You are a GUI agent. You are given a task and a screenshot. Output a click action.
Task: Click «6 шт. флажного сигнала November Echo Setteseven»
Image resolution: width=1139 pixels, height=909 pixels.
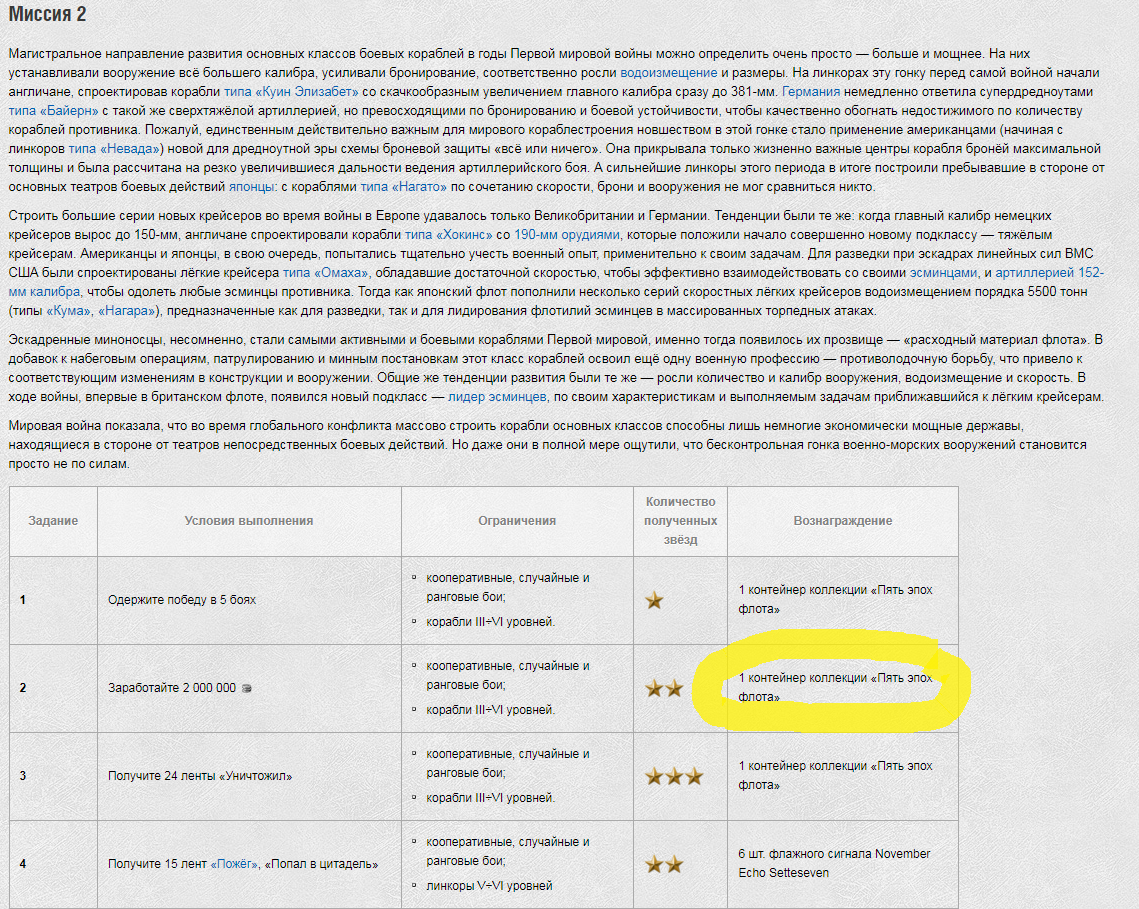835,863
